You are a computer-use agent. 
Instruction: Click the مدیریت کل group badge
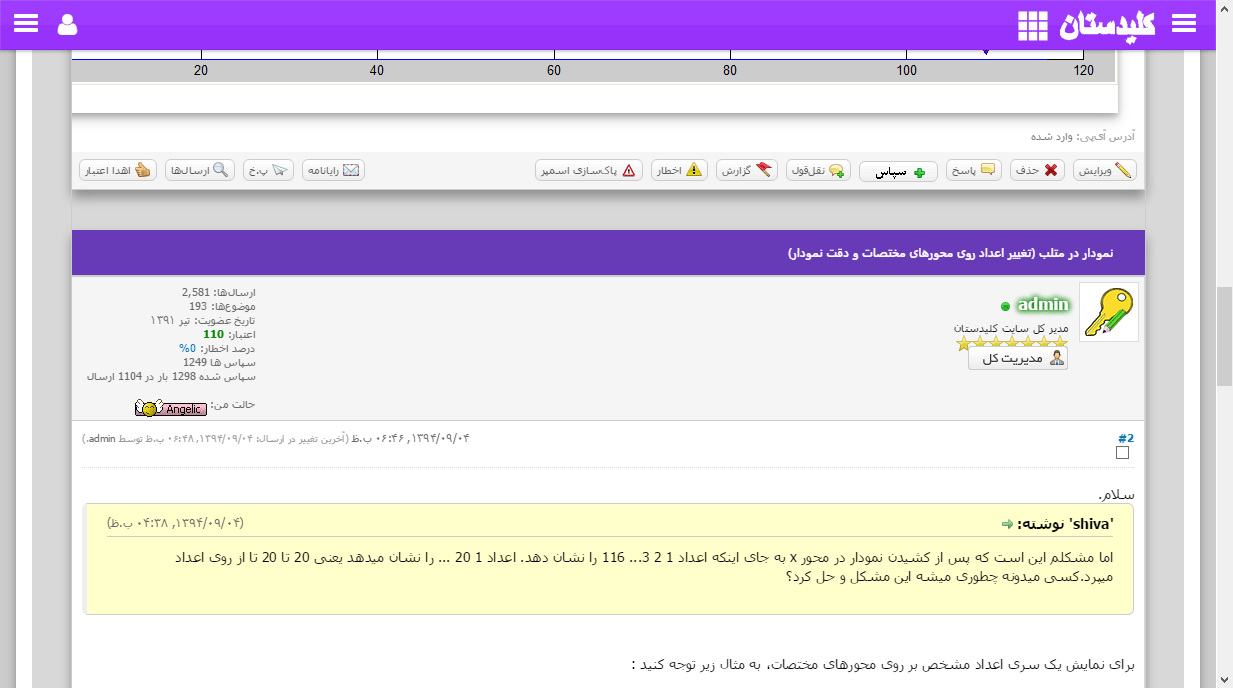pyautogui.click(x=1018, y=358)
